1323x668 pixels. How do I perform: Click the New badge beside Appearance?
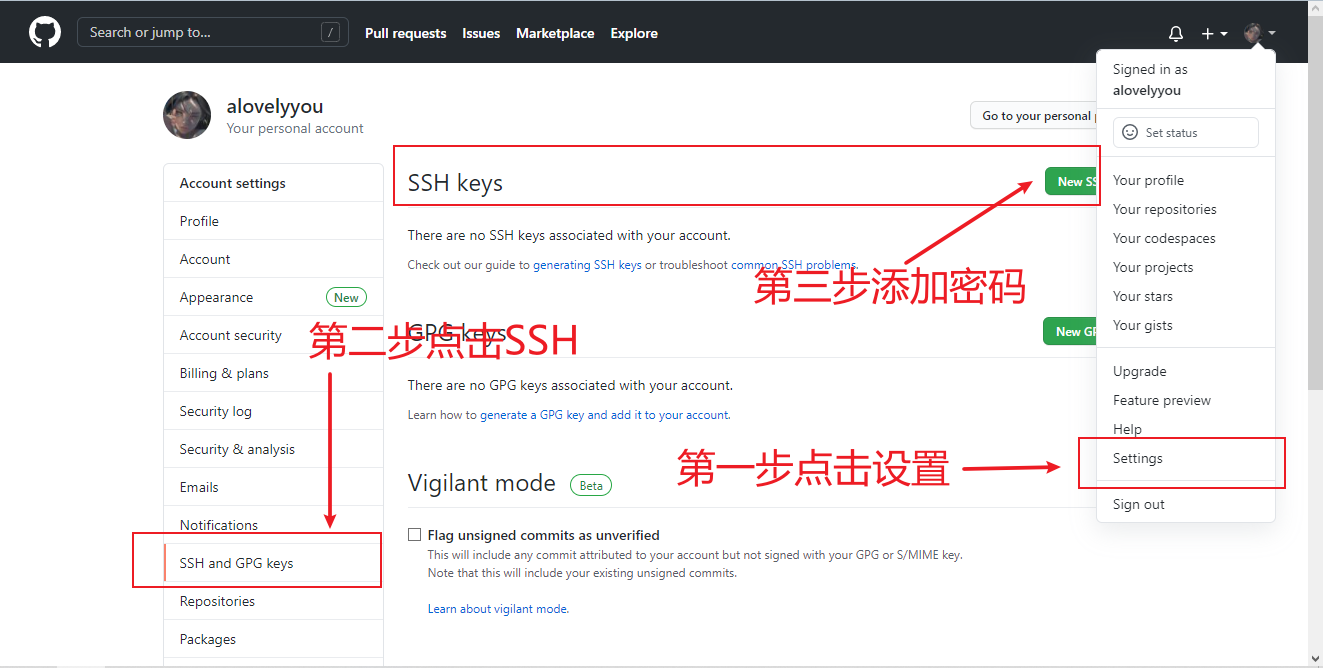pyautogui.click(x=346, y=297)
